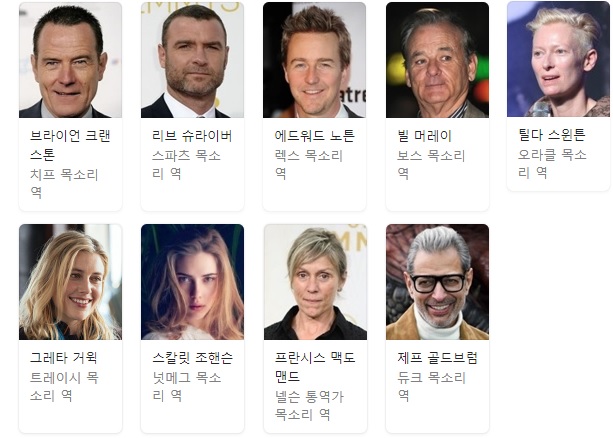This screenshot has width=613, height=438.
Task: Click the 제프 골드브럼 name text
Action: click(x=437, y=357)
